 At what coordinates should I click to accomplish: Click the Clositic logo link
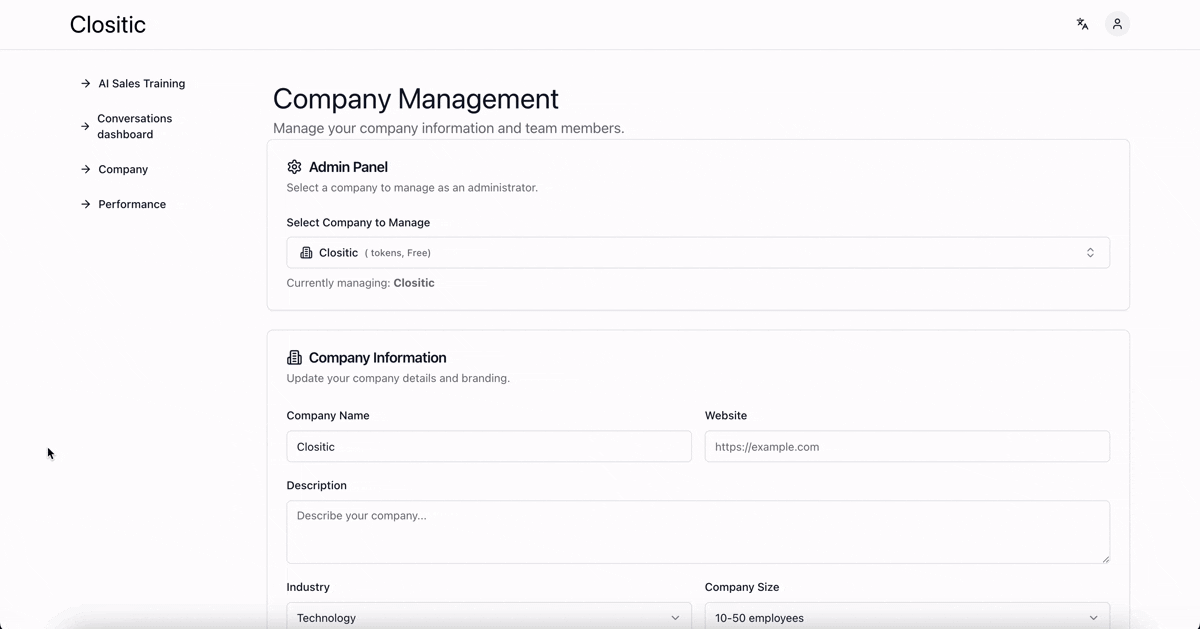coord(108,25)
